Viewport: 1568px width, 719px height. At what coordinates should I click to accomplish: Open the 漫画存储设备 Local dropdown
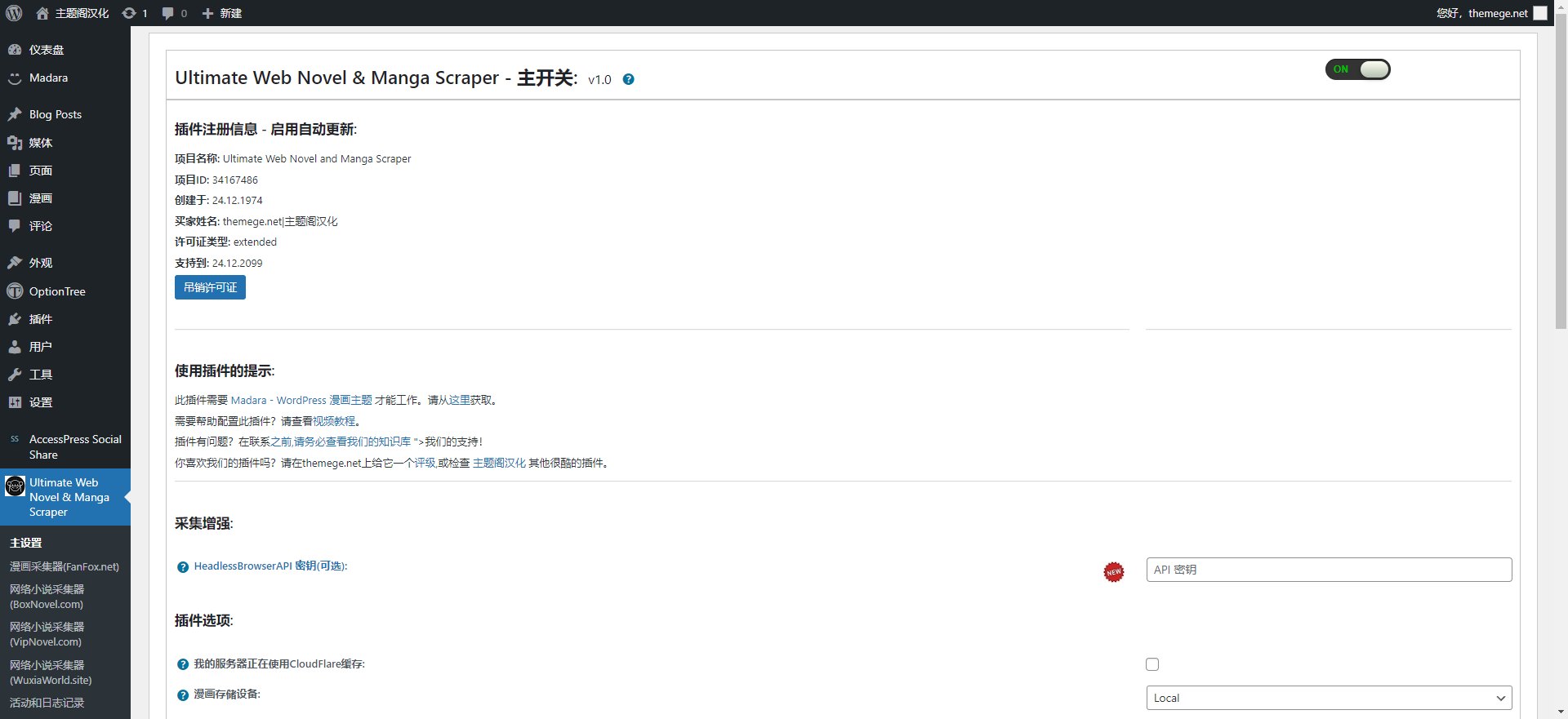tap(1329, 698)
